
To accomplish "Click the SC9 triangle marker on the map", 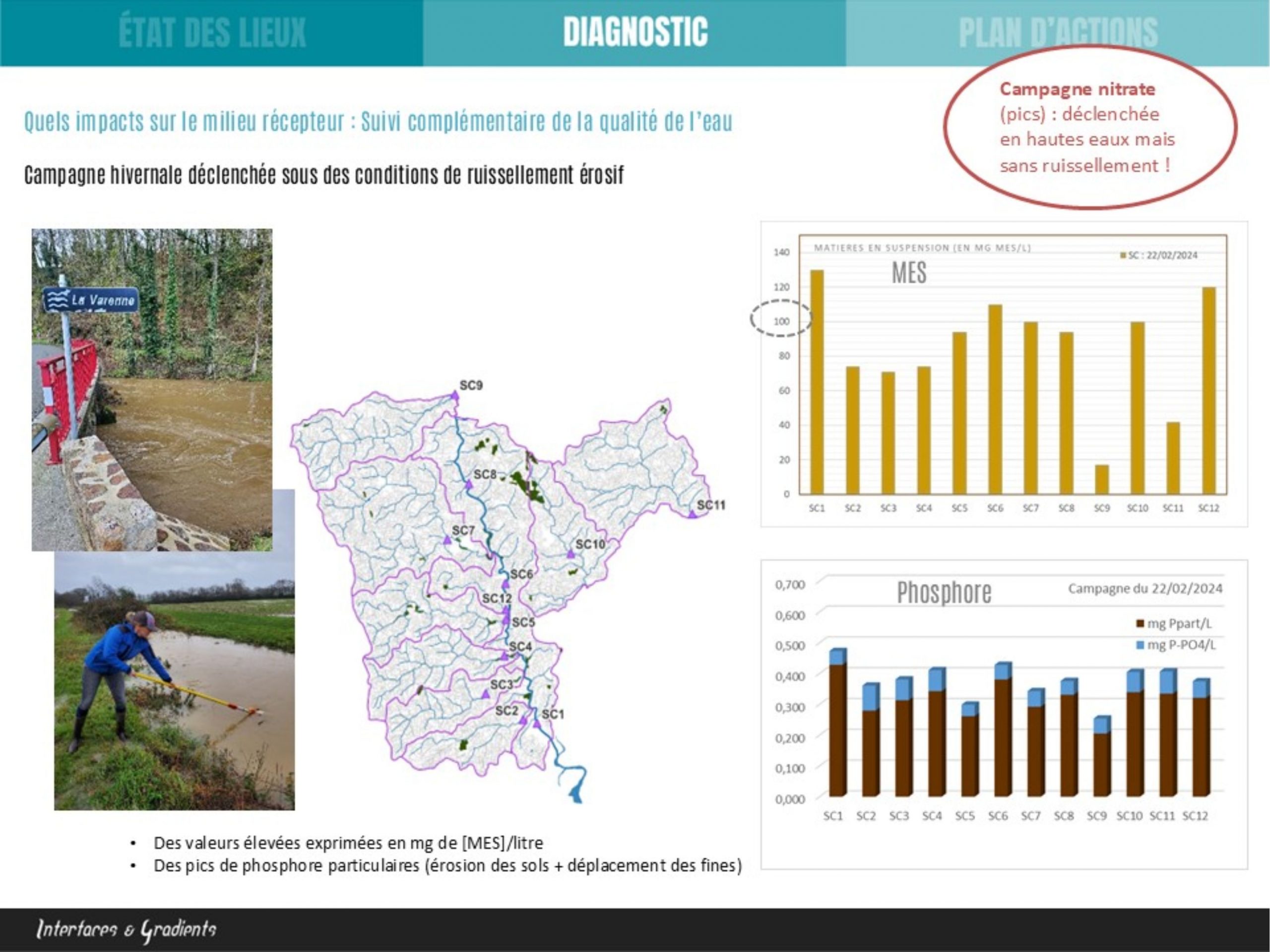I will tap(455, 395).
